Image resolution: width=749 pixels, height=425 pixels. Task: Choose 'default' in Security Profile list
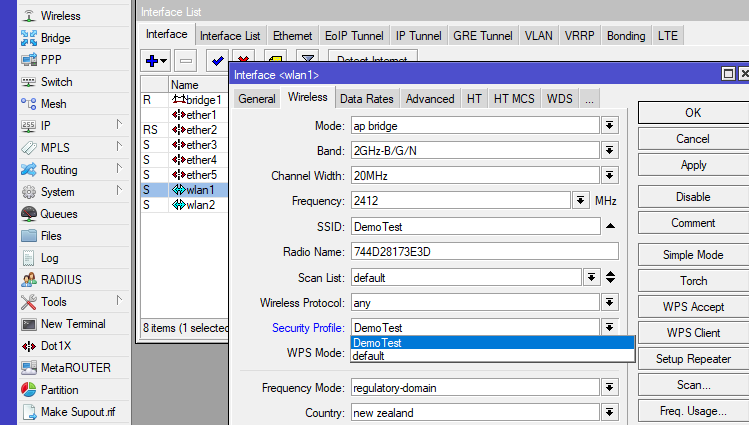pos(369,356)
